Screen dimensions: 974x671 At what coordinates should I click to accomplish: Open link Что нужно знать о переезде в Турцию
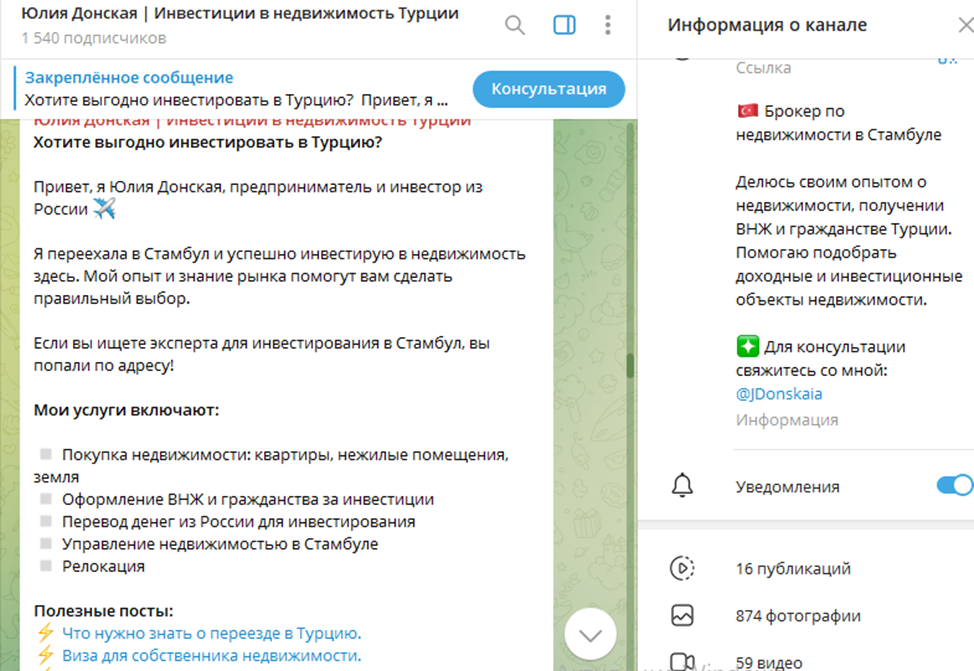click(x=211, y=633)
